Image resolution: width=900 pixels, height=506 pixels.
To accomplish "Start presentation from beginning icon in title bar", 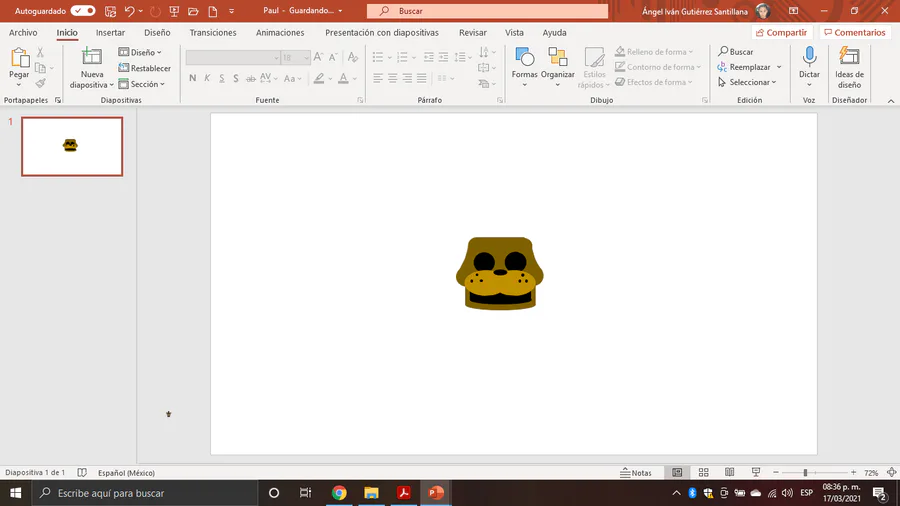I will click(175, 11).
